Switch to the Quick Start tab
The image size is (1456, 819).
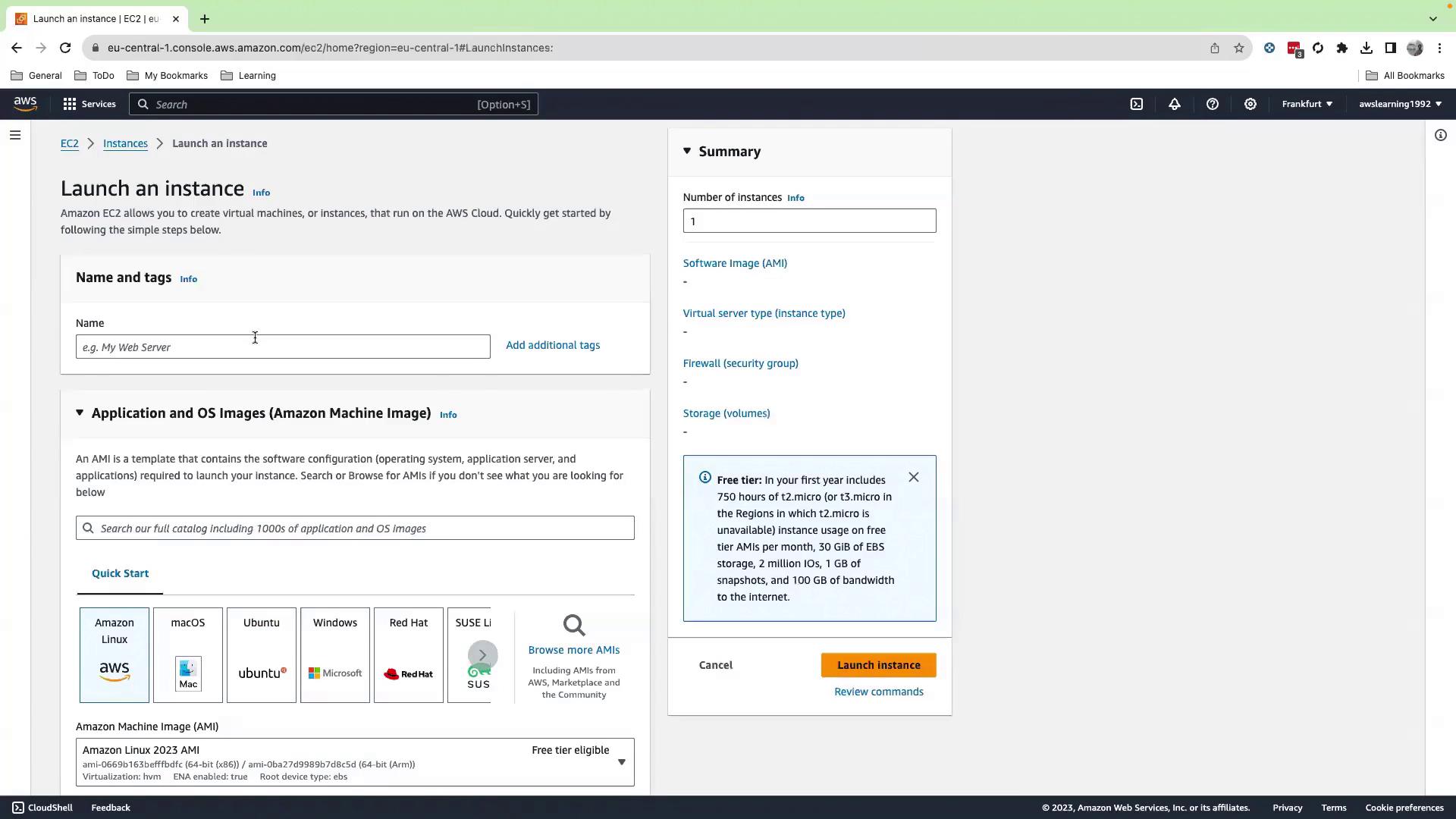point(120,574)
